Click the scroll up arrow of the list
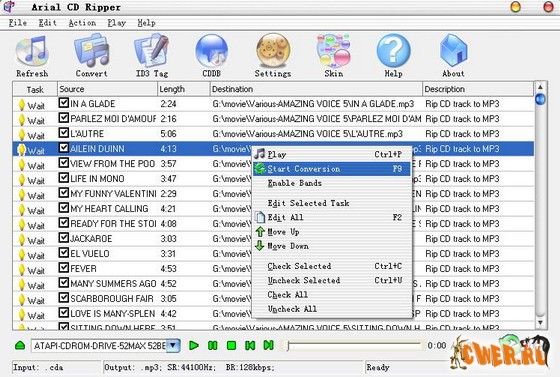Image resolution: width=560 pixels, height=377 pixels. click(540, 87)
